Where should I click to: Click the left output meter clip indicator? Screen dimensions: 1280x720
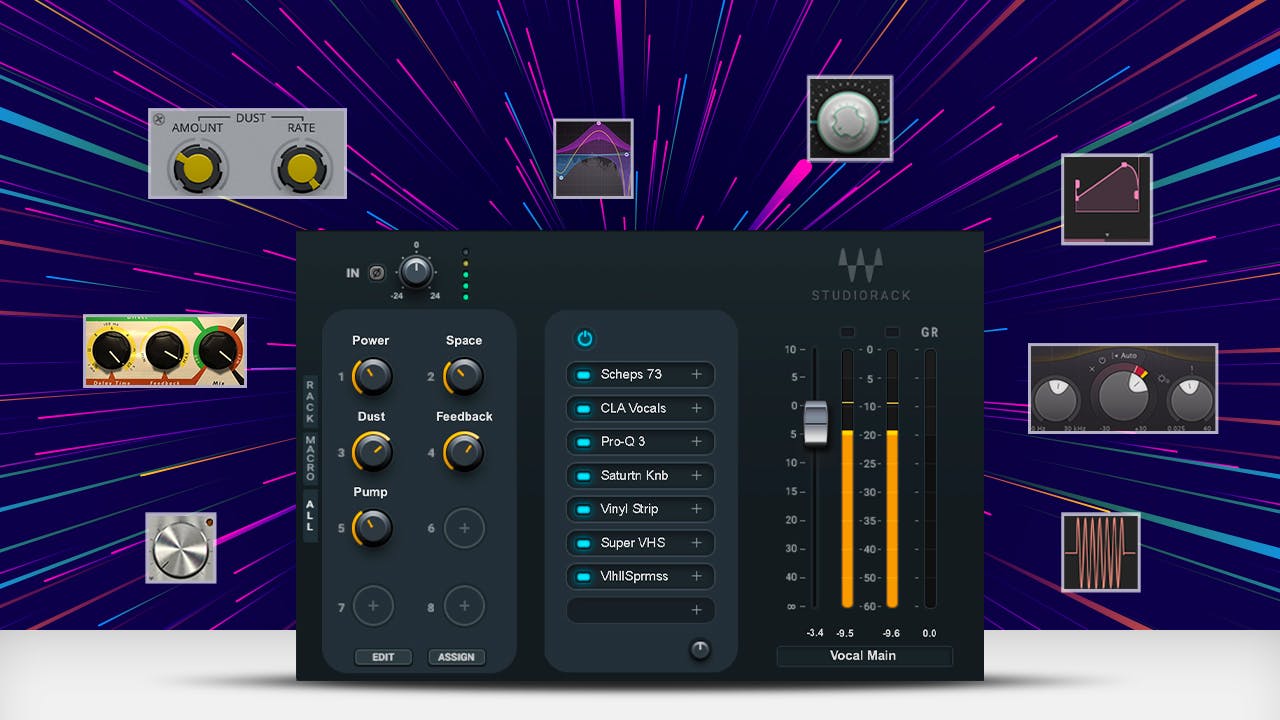(848, 332)
